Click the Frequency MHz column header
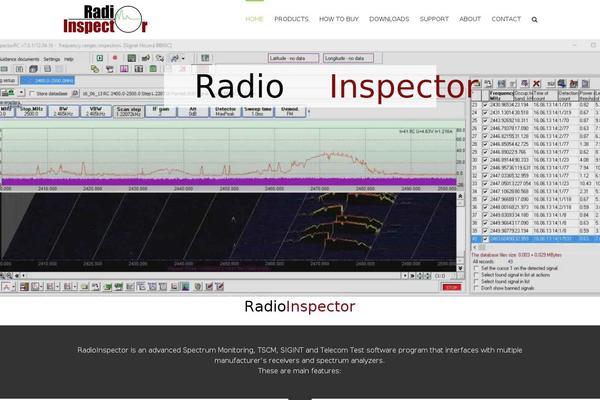 pos(501,95)
